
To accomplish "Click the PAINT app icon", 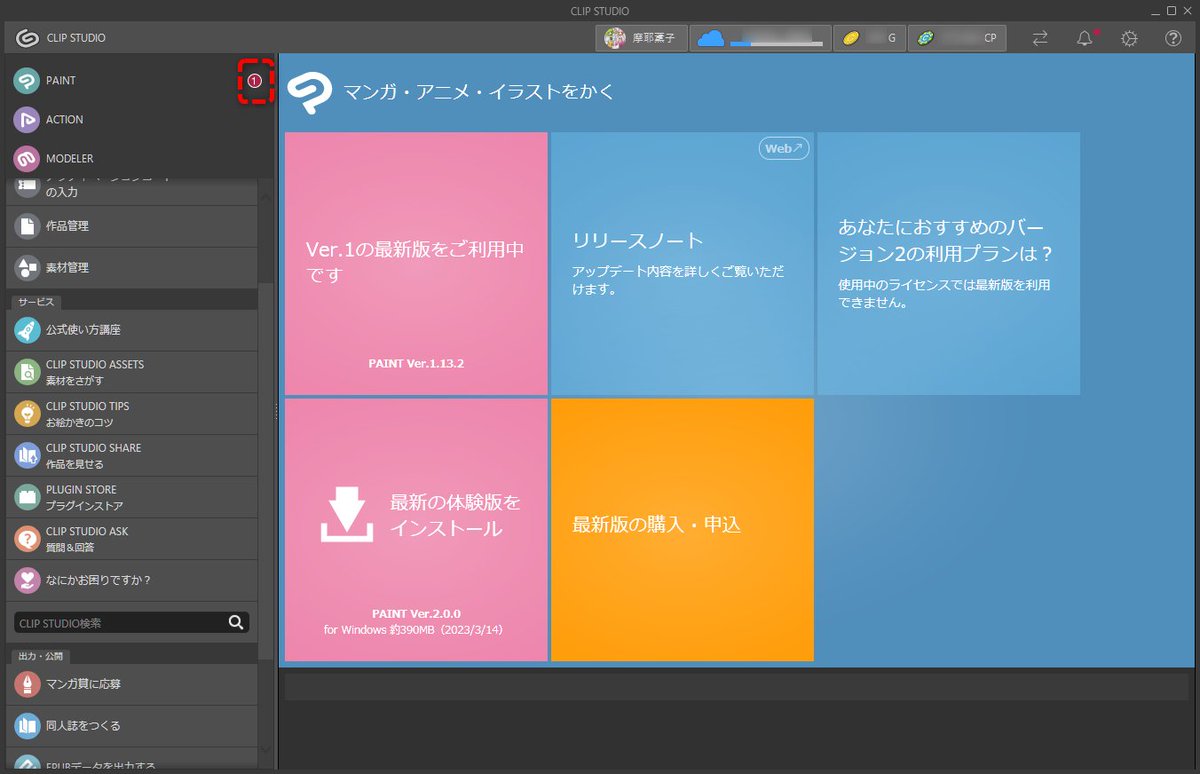I will 27,81.
